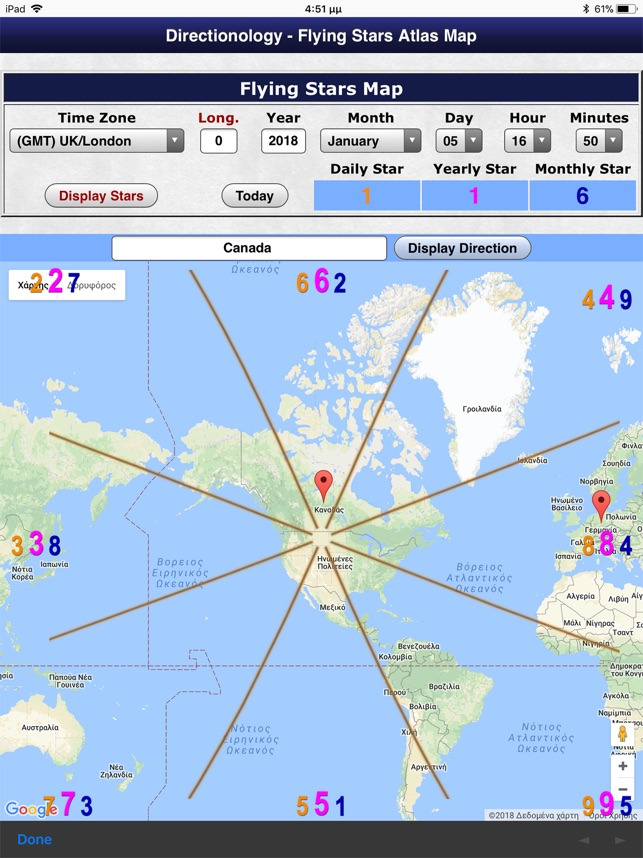The height and width of the screenshot is (858, 643).
Task: Open the Minutes dropdown showing 50
Action: pyautogui.click(x=599, y=141)
